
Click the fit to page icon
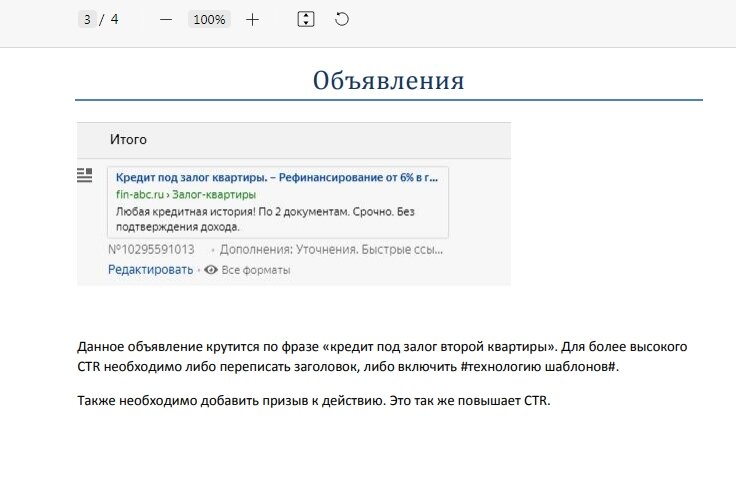(x=306, y=19)
